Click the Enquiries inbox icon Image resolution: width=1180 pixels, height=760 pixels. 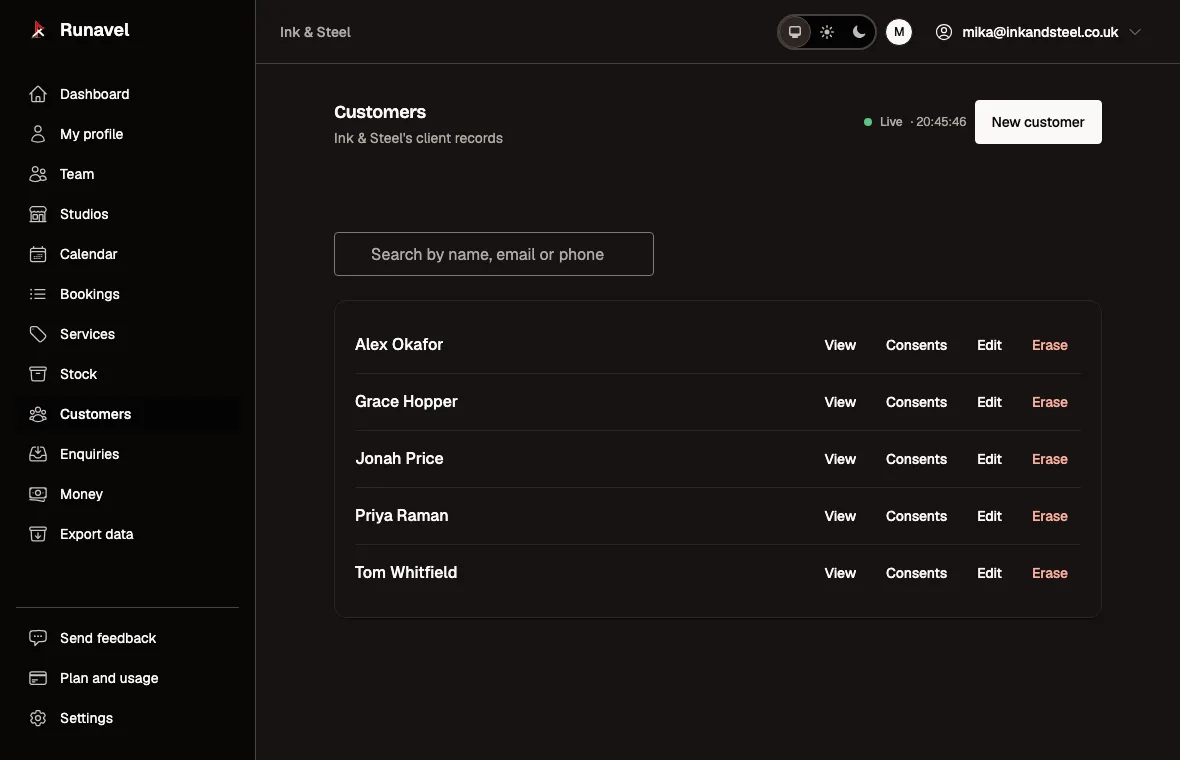pos(38,454)
